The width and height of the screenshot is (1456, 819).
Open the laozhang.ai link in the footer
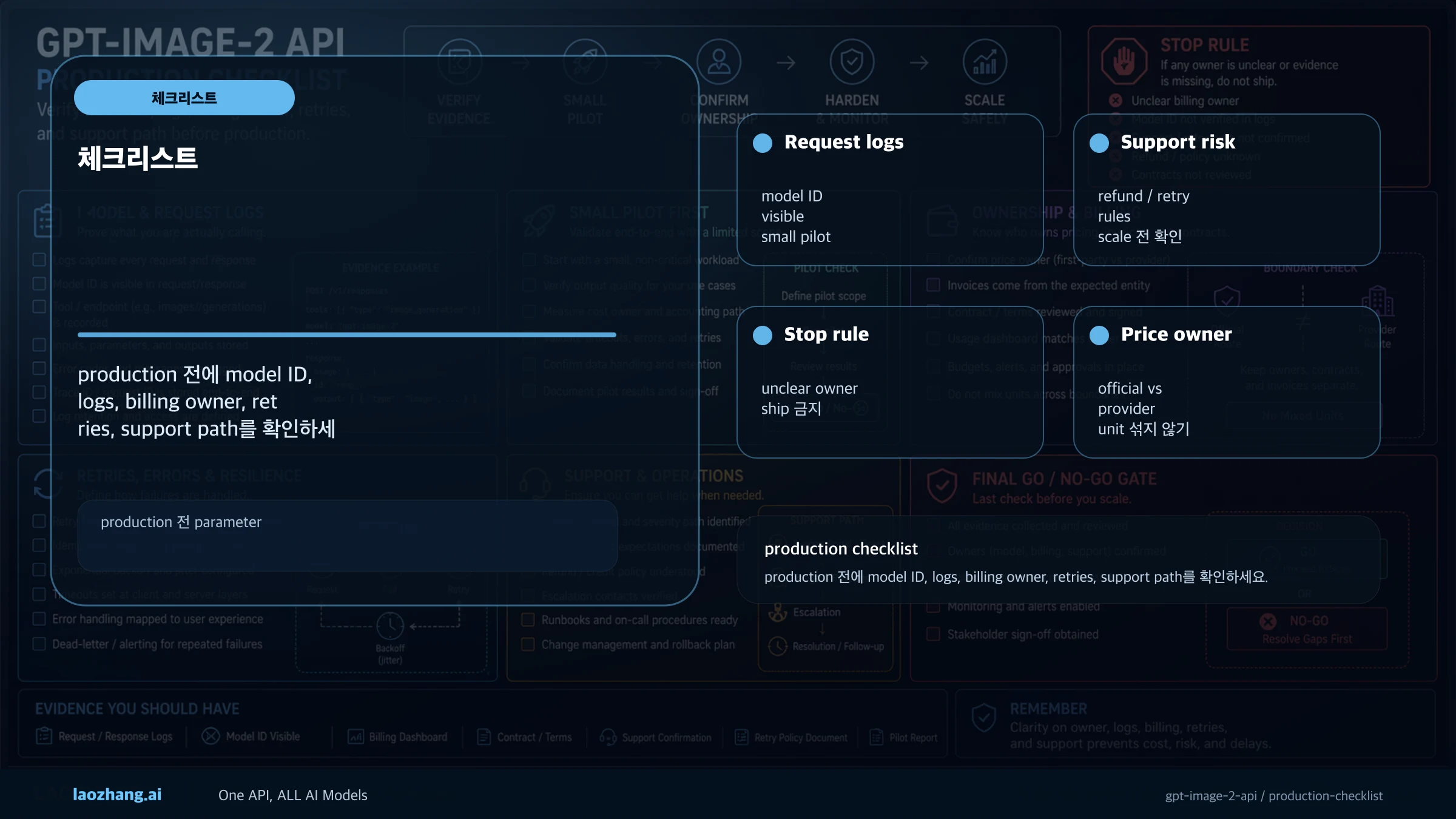tap(117, 795)
